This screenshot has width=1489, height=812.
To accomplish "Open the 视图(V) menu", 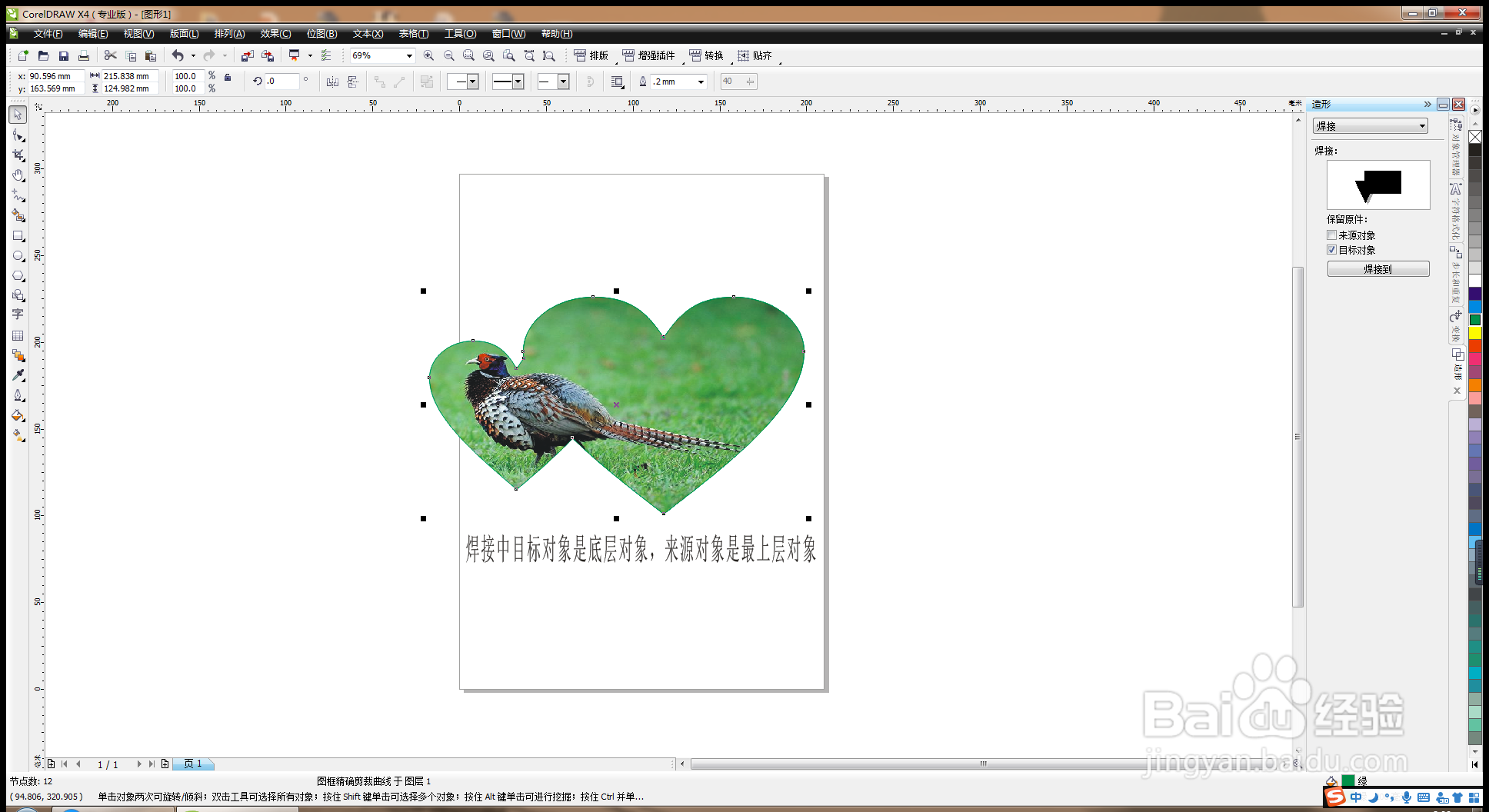I will pos(138,34).
